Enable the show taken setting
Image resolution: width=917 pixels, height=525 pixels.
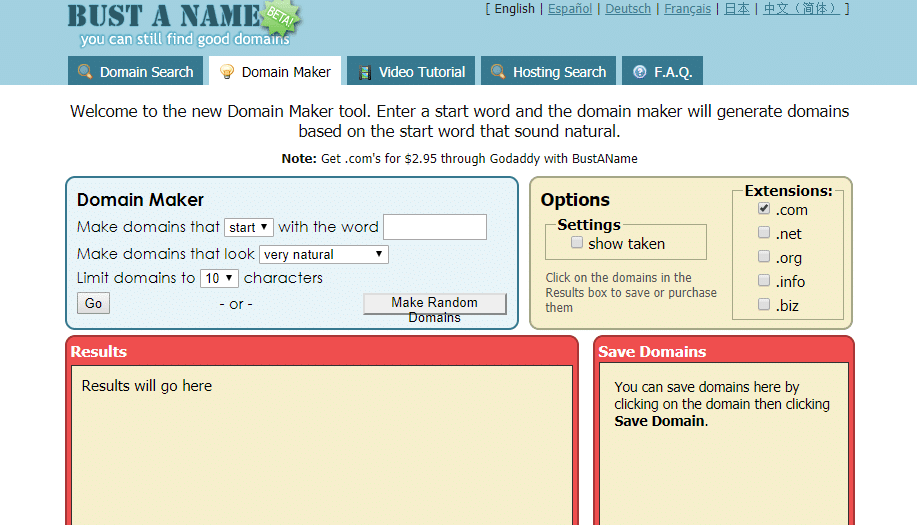tap(577, 242)
